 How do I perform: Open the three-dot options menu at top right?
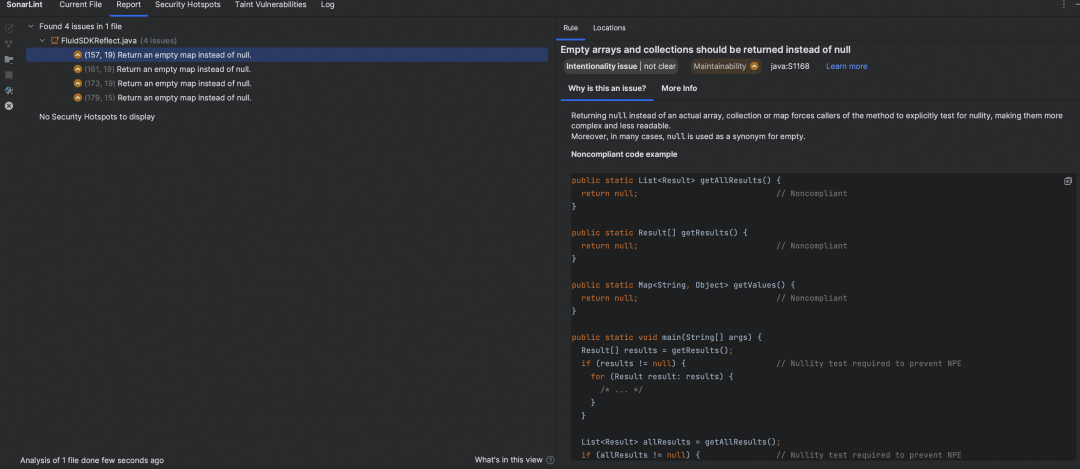click(1063, 5)
